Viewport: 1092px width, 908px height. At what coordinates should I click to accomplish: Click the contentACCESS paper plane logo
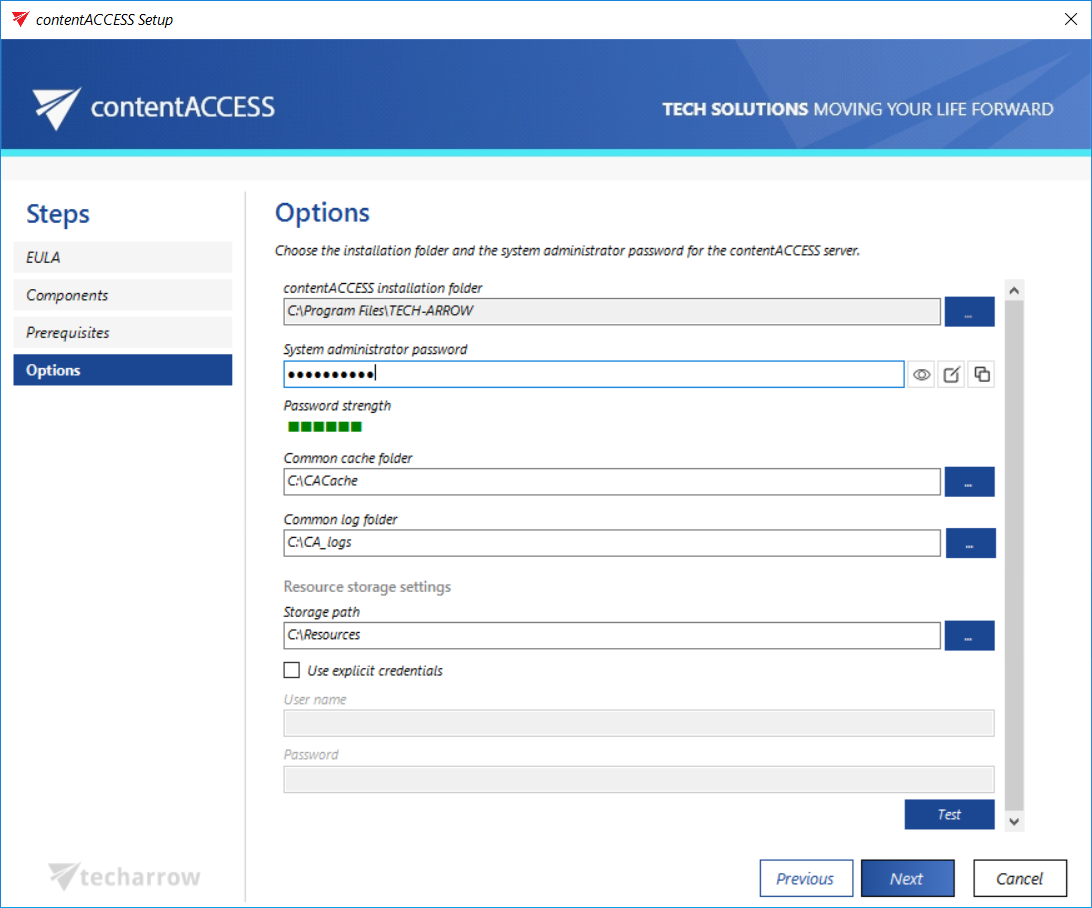click(56, 108)
